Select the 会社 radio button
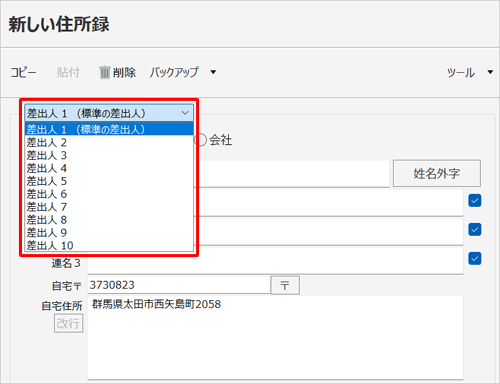The height and width of the screenshot is (384, 500). click(201, 140)
